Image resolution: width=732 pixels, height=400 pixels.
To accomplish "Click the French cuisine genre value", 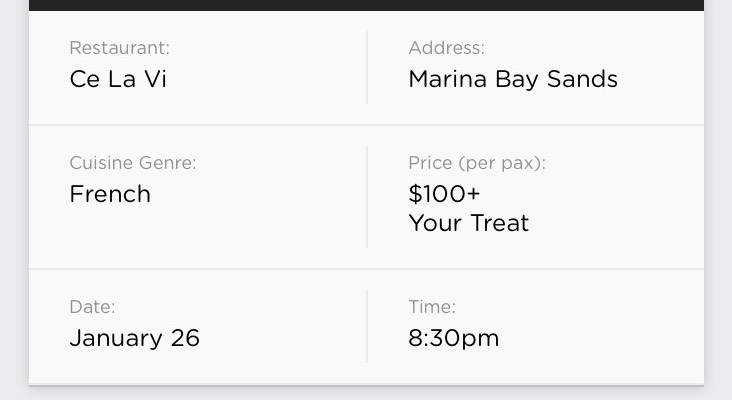I will pyautogui.click(x=110, y=194).
